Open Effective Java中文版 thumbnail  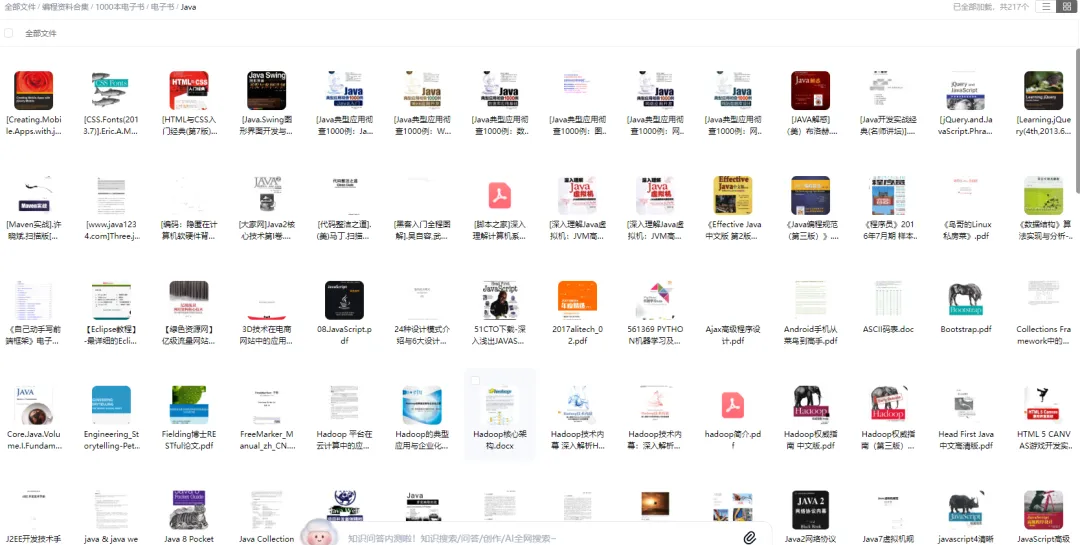click(733, 195)
